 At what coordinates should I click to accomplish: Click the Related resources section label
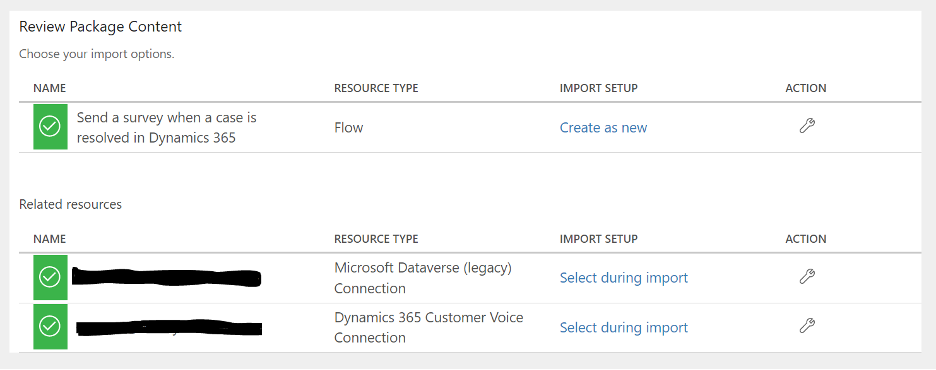[x=70, y=205]
